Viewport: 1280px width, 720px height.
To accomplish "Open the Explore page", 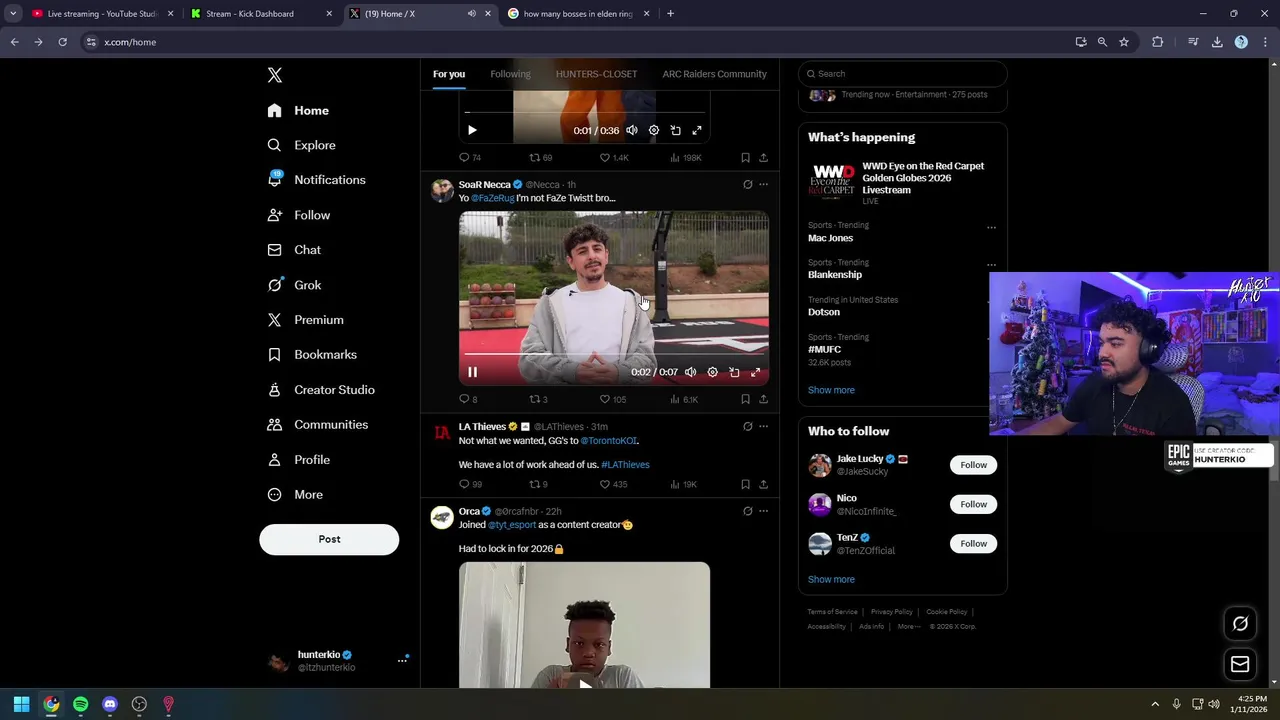I will pos(301,145).
